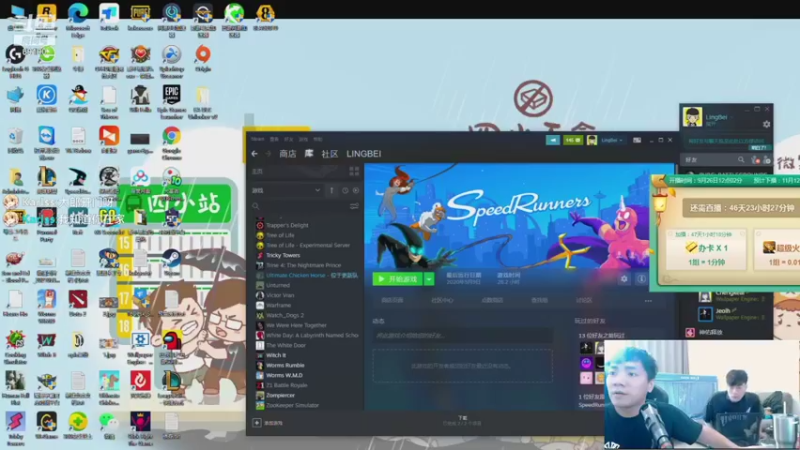Open the Steam menu
The width and height of the screenshot is (800, 450).
point(257,139)
